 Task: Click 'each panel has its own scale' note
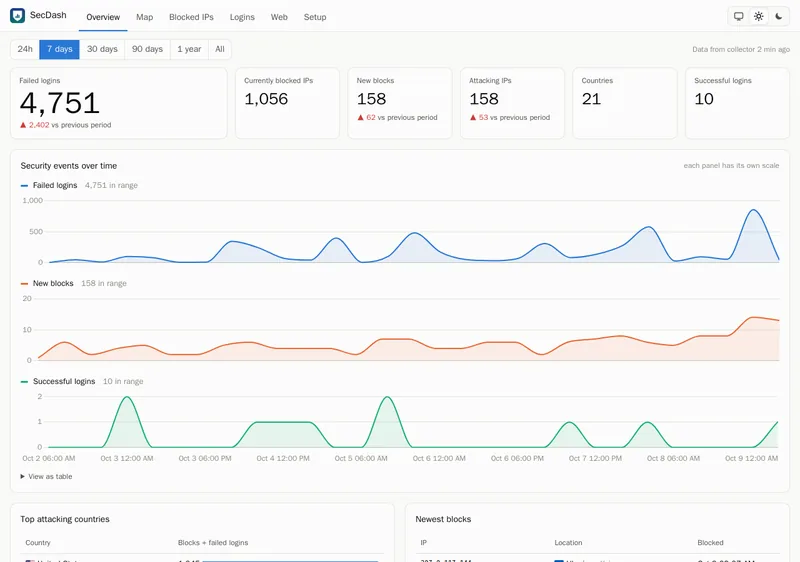[x=731, y=165]
